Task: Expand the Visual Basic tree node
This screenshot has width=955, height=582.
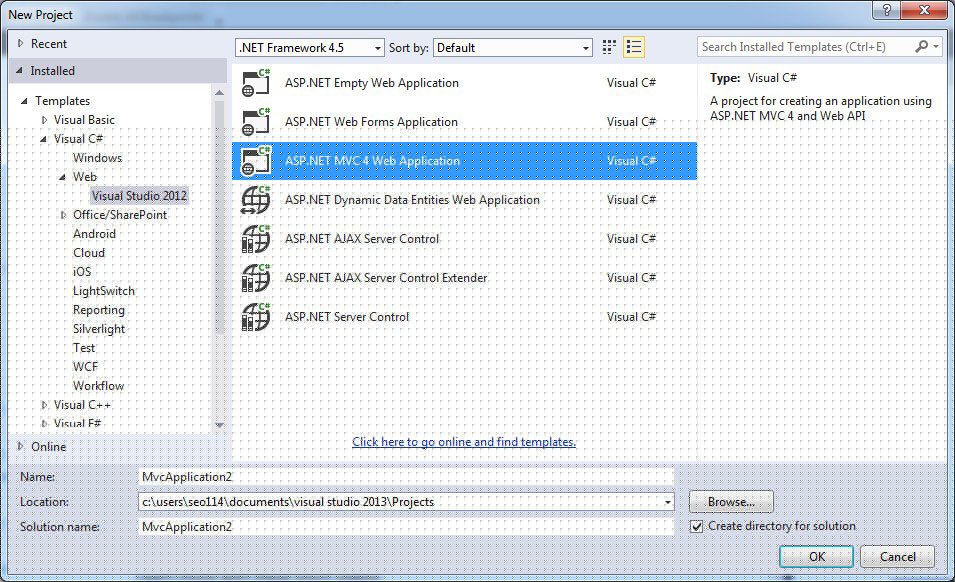Action: coord(44,120)
